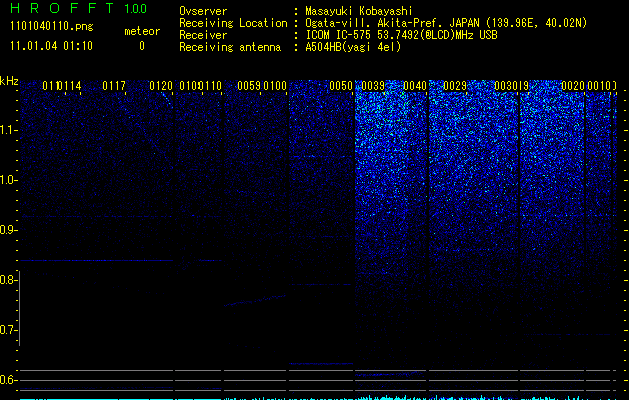Click the version number 1.0.0
The image size is (629, 400).
(136, 8)
